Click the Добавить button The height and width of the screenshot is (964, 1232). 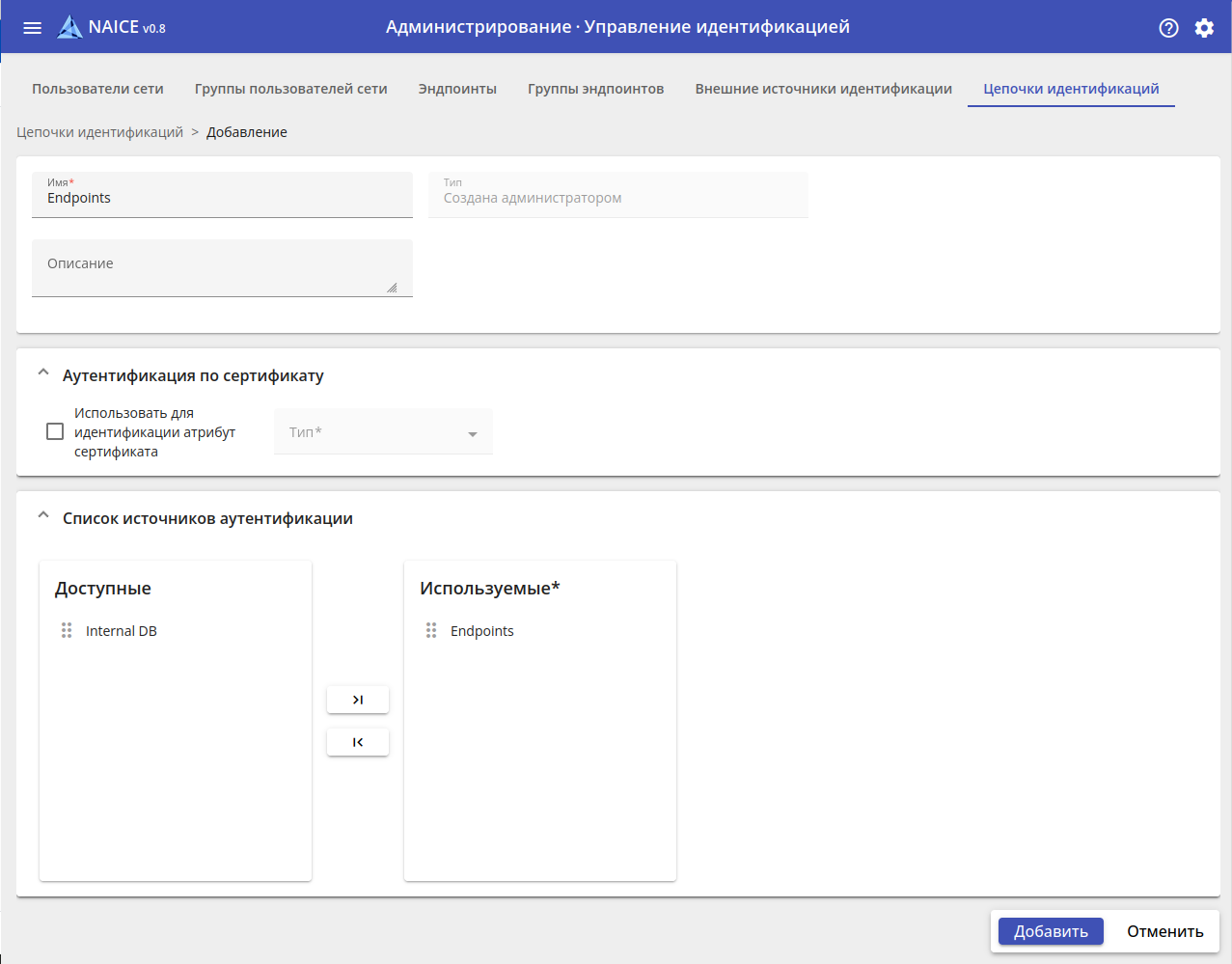[x=1051, y=931]
